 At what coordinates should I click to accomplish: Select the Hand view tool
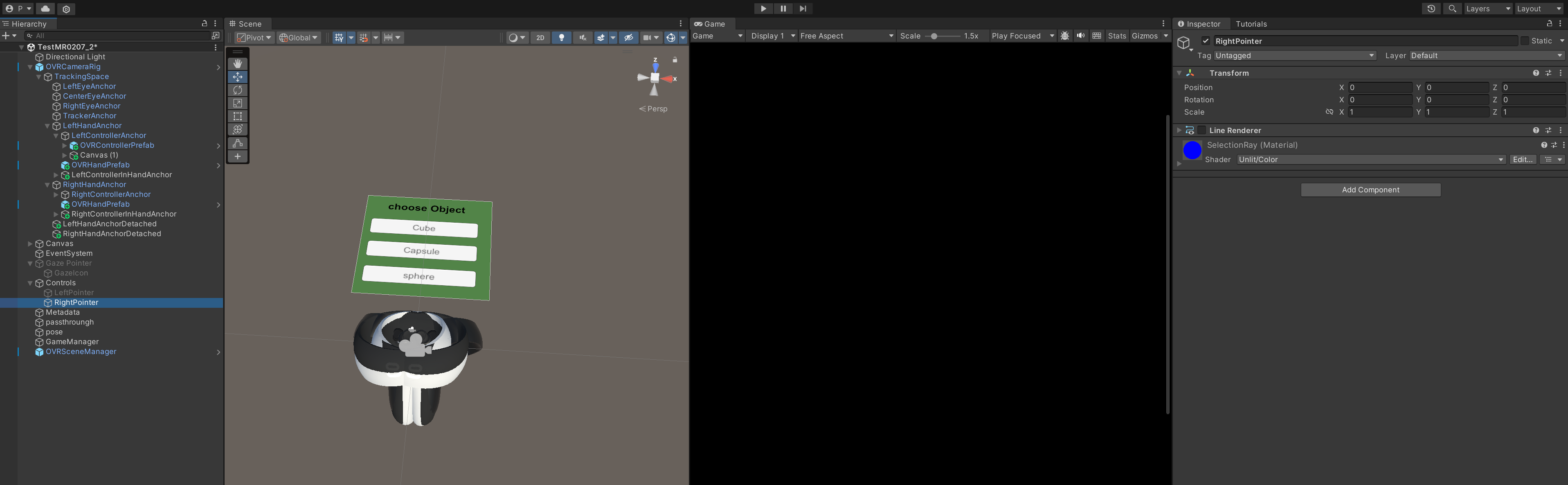237,63
